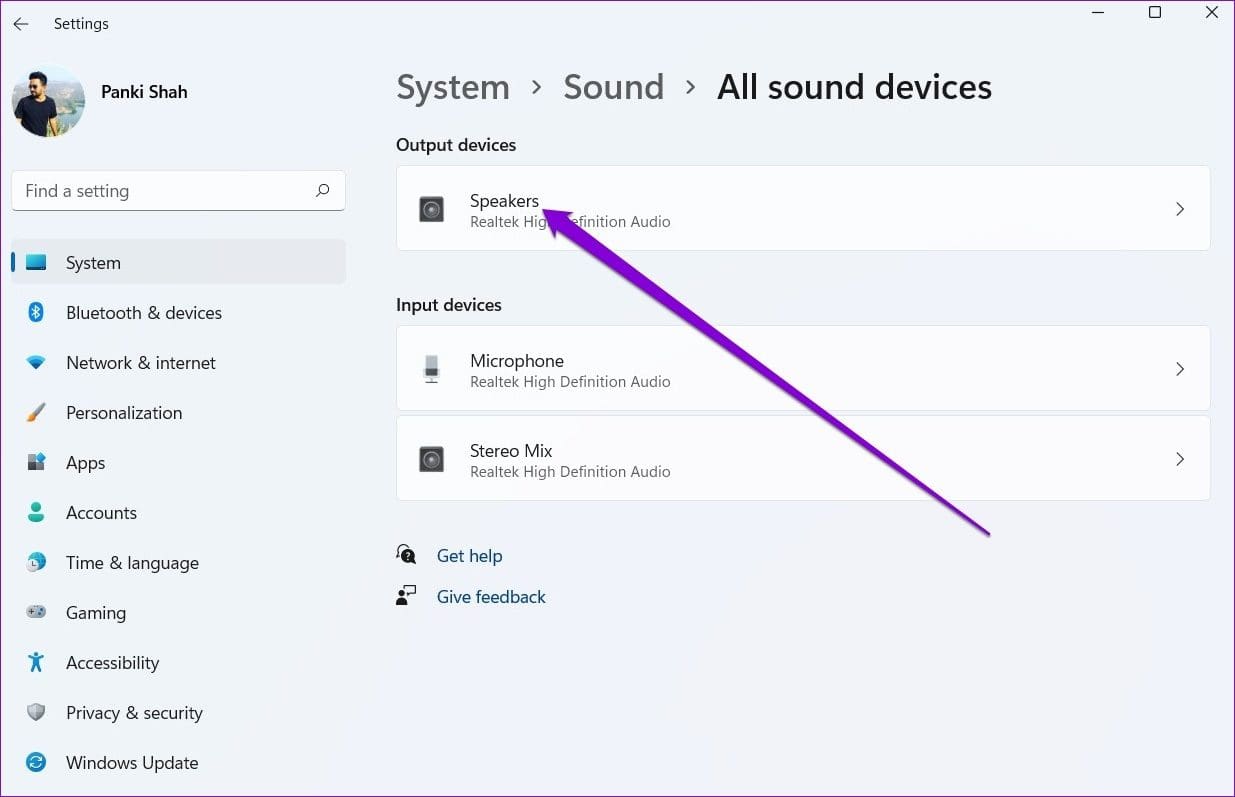
Task: Click the search magnifier icon
Action: coord(322,191)
